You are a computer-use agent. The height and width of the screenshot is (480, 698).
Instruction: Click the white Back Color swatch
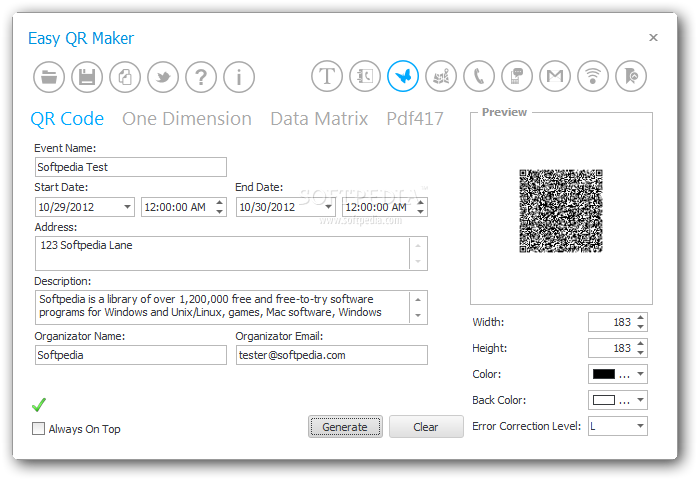click(604, 400)
